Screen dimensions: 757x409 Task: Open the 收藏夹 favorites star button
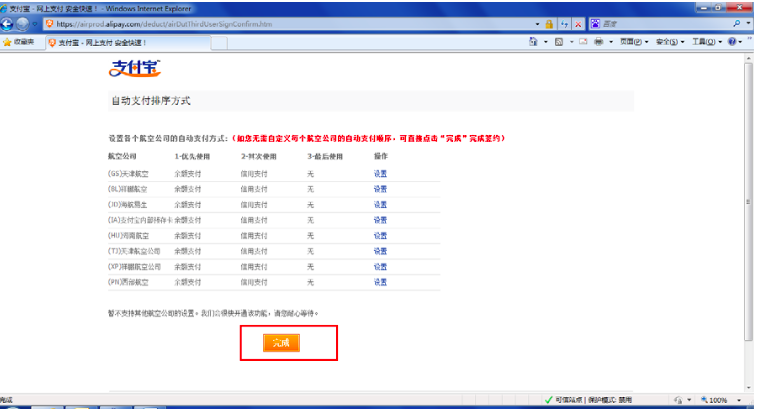tap(18, 42)
